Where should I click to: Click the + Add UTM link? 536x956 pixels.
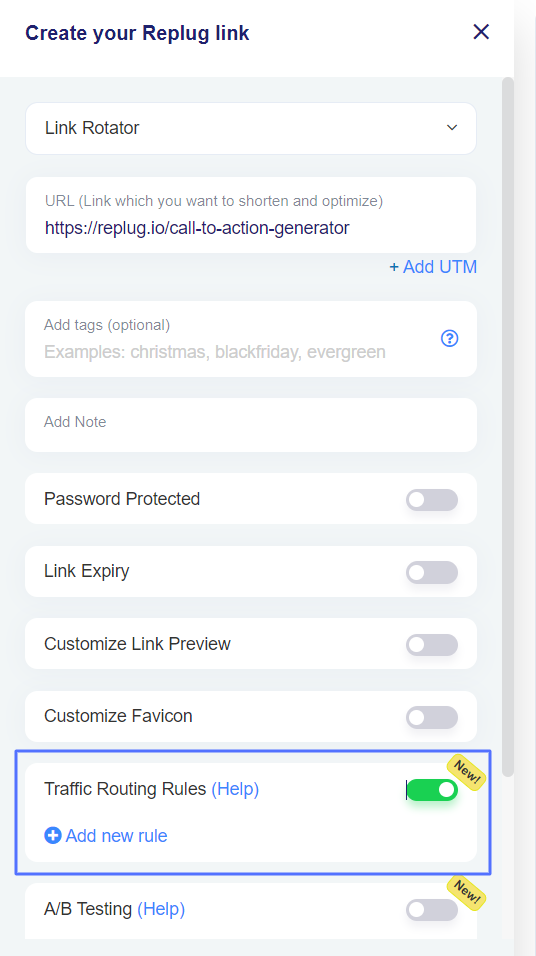433,267
